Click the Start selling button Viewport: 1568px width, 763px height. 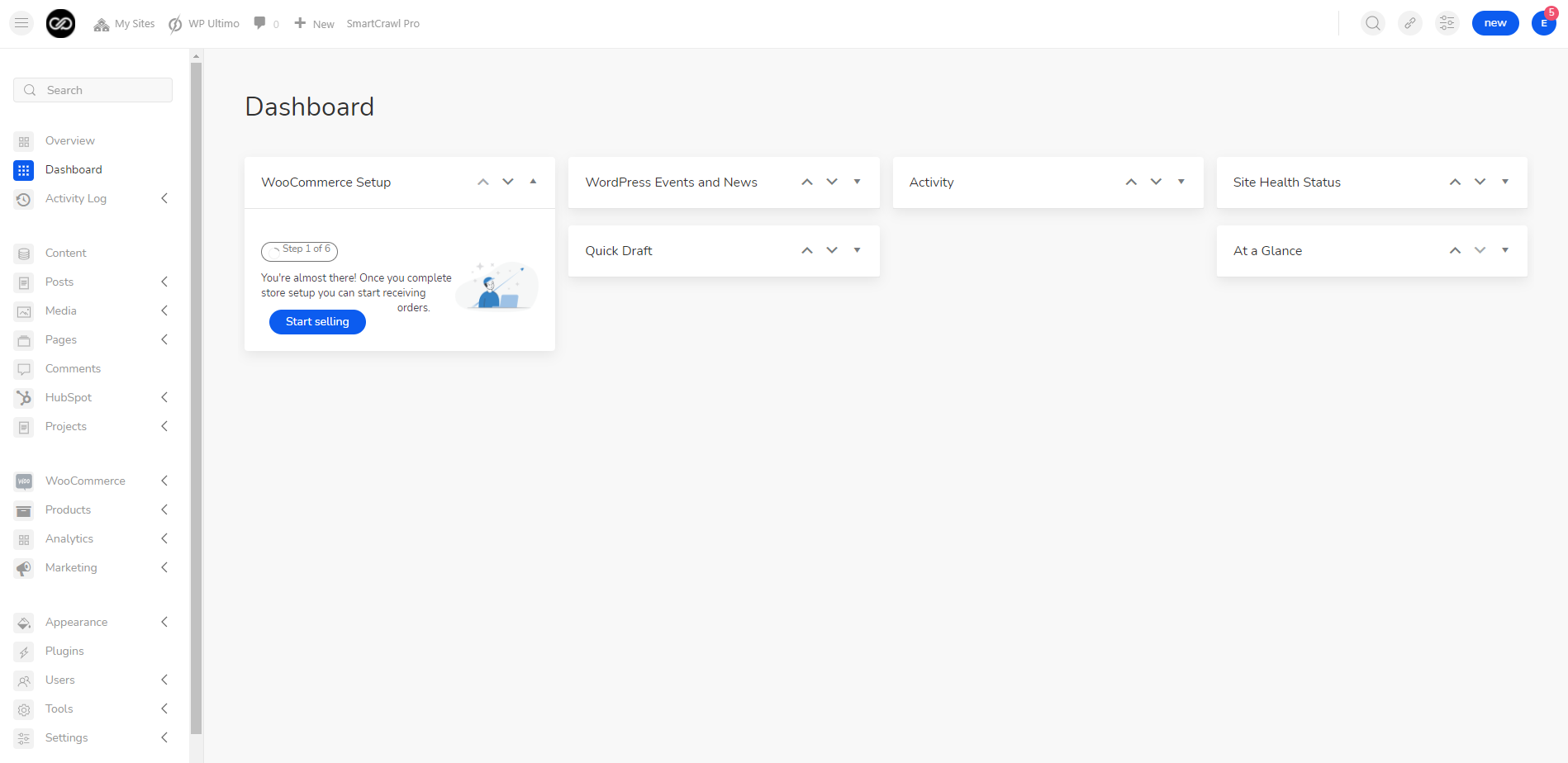point(317,321)
